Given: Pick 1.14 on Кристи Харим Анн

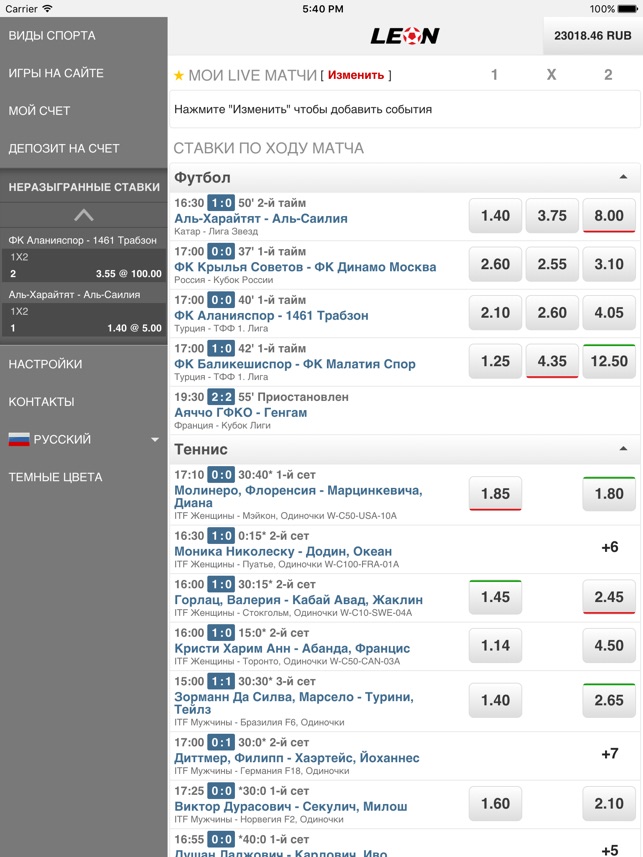Looking at the screenshot, I should [x=495, y=645].
